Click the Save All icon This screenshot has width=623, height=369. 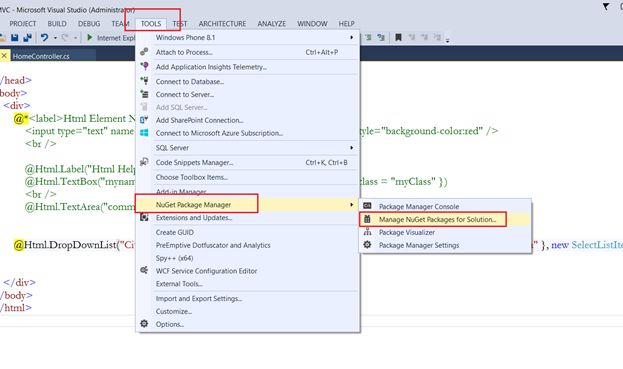tap(27, 38)
